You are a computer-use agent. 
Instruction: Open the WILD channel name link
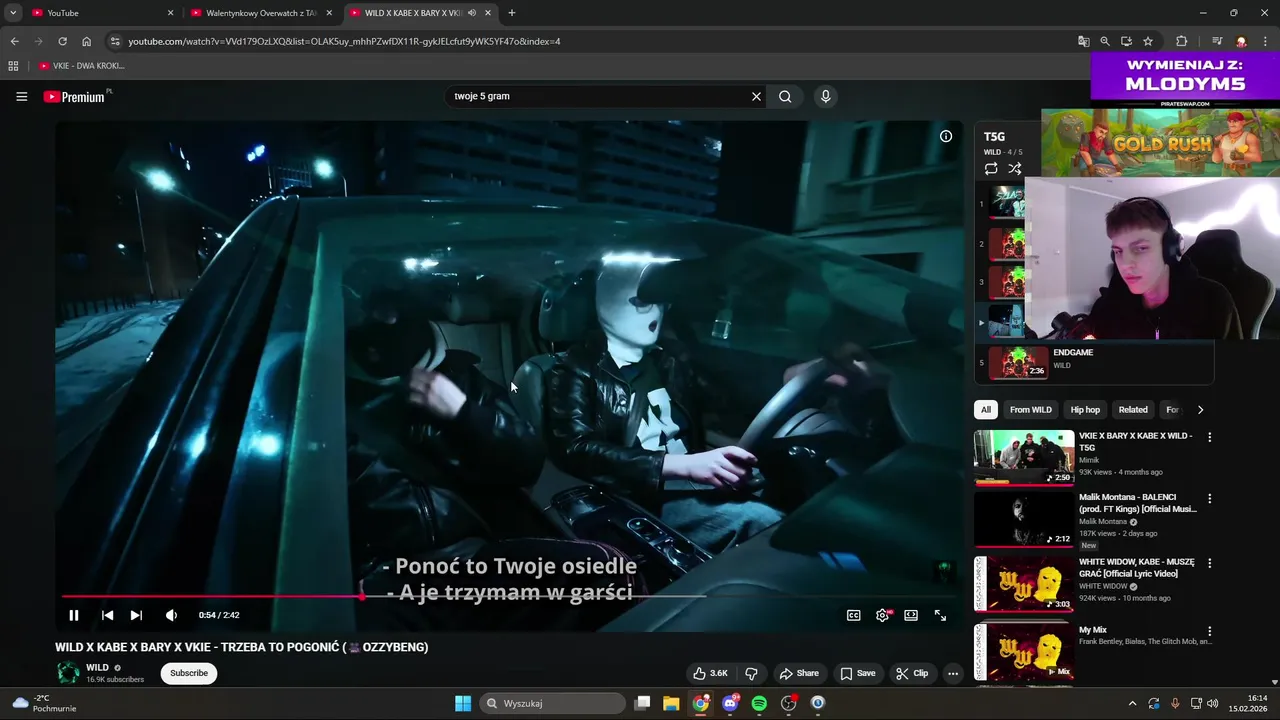(x=97, y=667)
